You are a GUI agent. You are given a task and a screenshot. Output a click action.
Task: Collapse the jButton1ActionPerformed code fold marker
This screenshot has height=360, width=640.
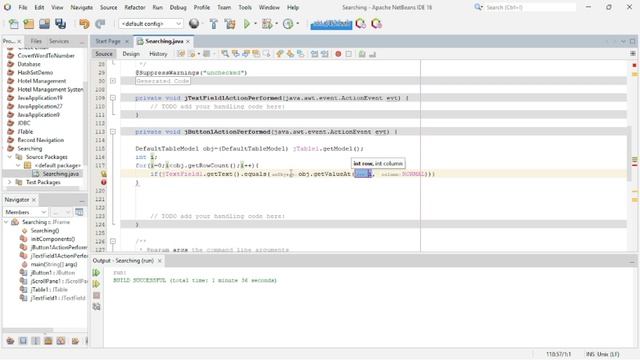pyautogui.click(x=113, y=131)
